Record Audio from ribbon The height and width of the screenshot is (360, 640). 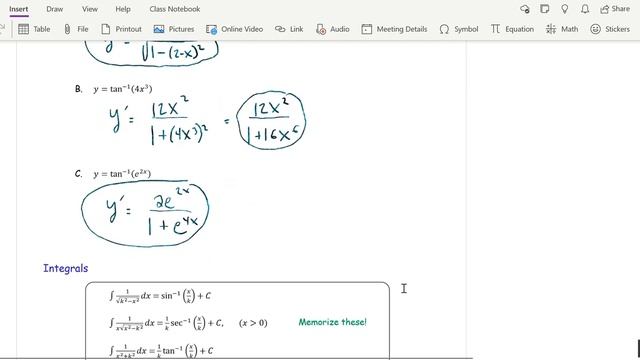pyautogui.click(x=333, y=29)
